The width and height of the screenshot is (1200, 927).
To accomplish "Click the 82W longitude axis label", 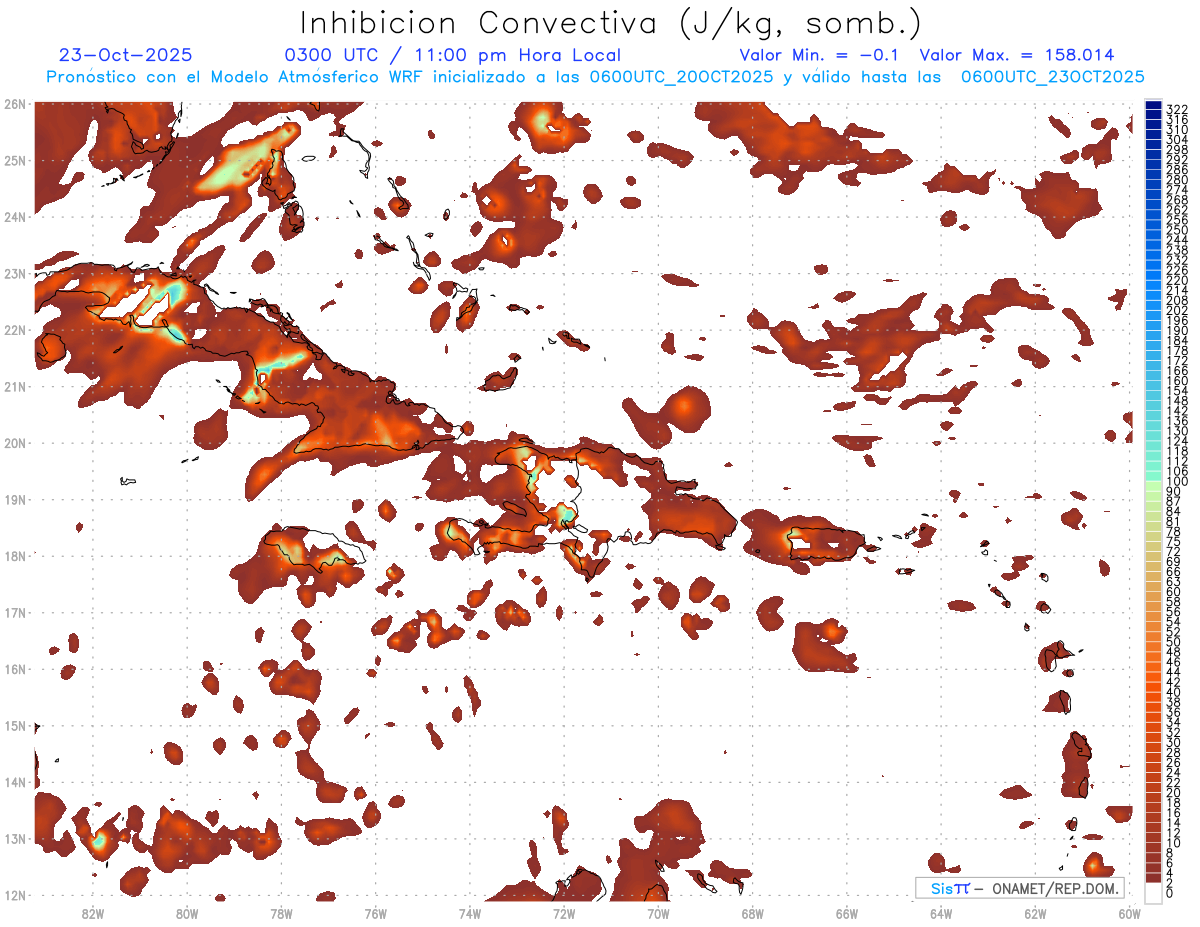I will pyautogui.click(x=93, y=913).
